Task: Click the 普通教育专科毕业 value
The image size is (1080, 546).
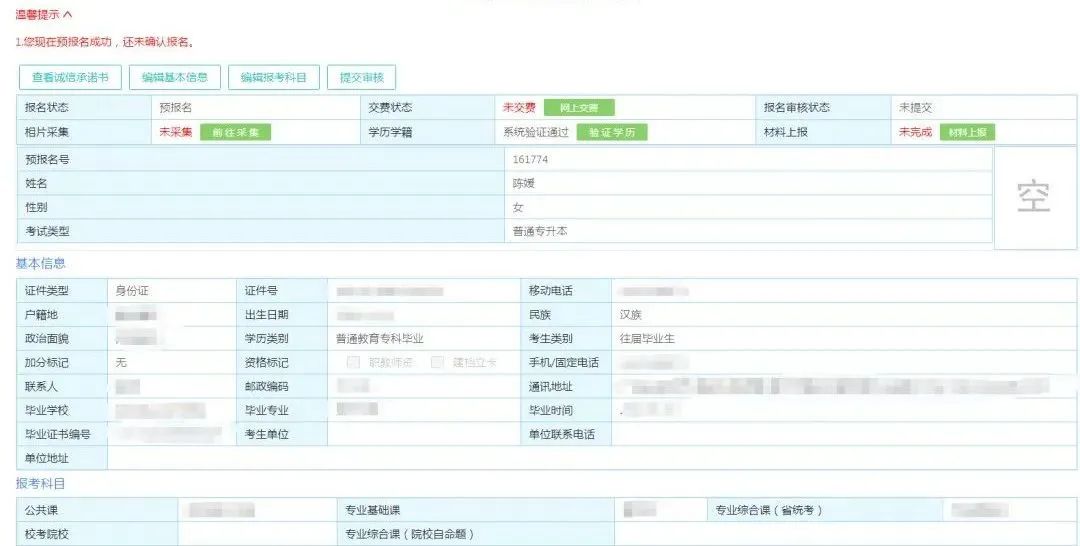Action: click(380, 339)
